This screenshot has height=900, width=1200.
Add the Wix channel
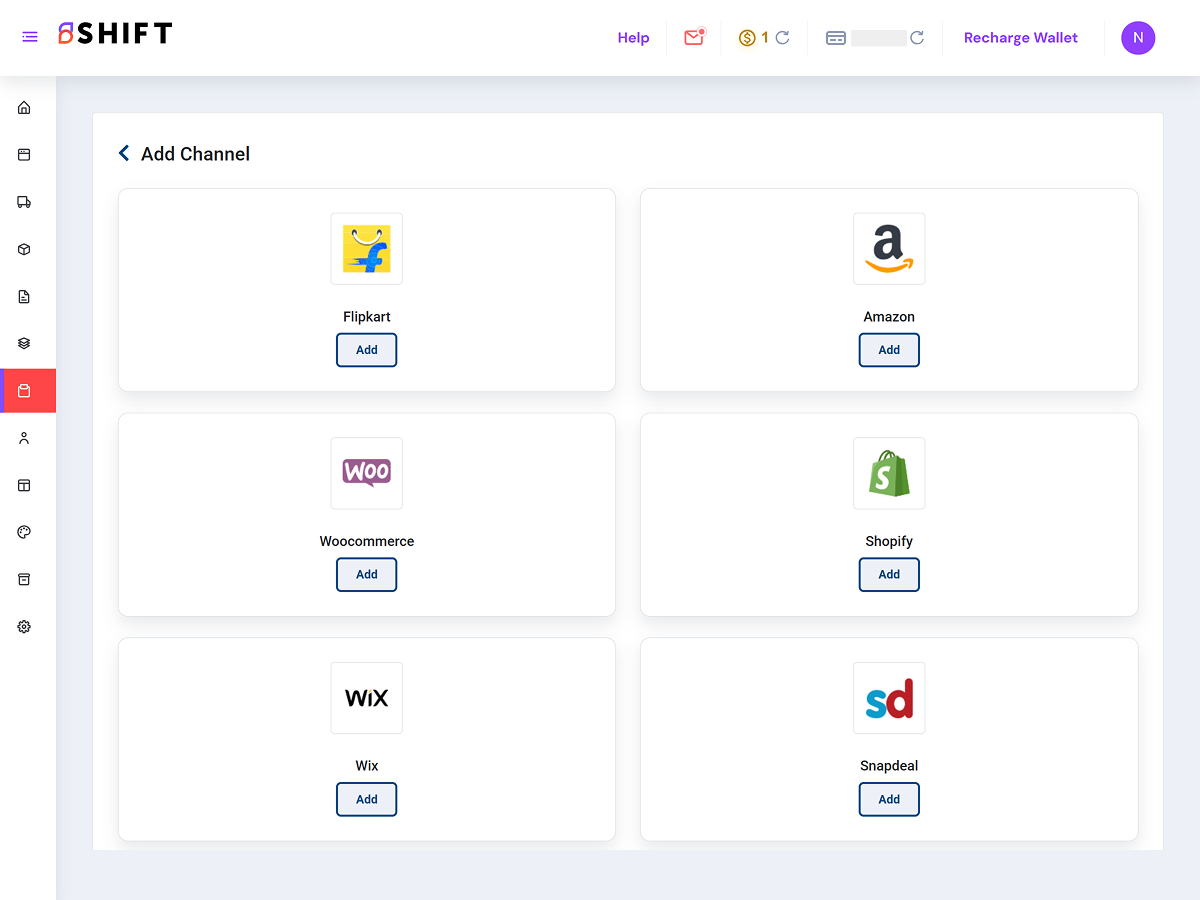coord(367,799)
